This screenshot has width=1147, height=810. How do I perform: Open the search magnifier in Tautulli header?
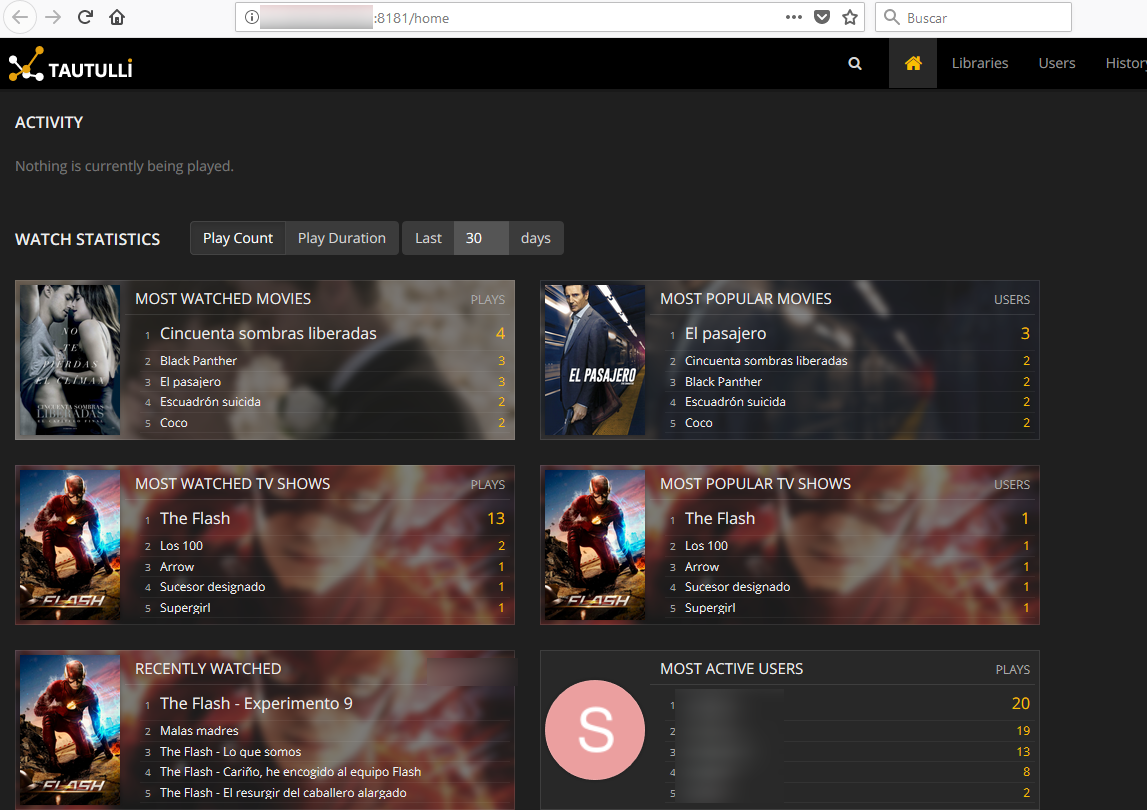(x=854, y=64)
